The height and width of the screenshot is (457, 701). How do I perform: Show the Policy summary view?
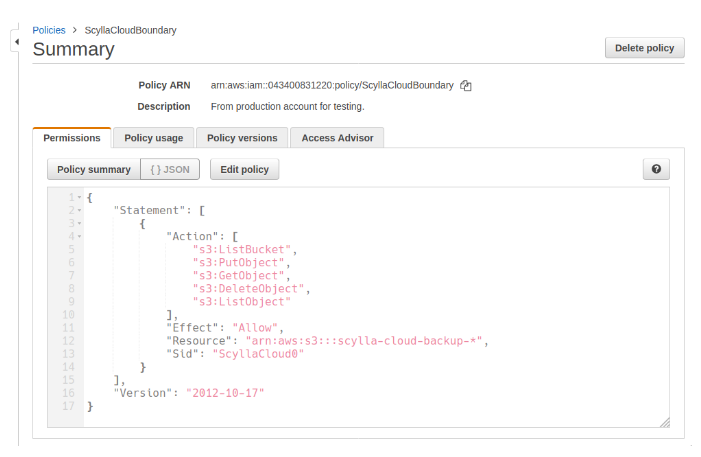pos(94,169)
